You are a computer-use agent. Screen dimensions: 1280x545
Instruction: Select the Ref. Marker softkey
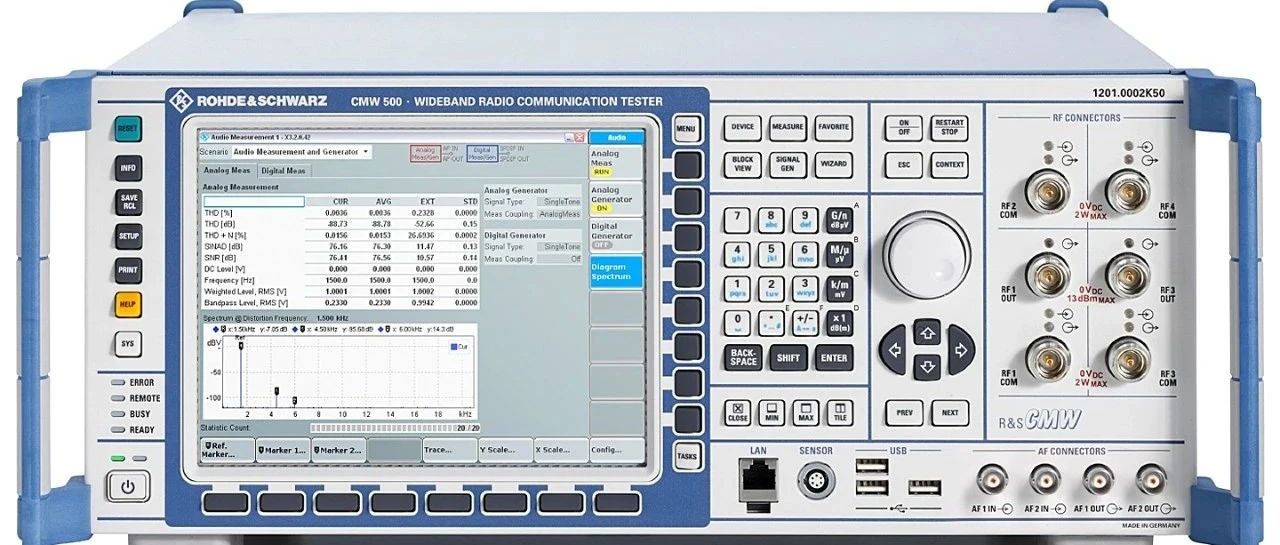pyautogui.click(x=226, y=451)
